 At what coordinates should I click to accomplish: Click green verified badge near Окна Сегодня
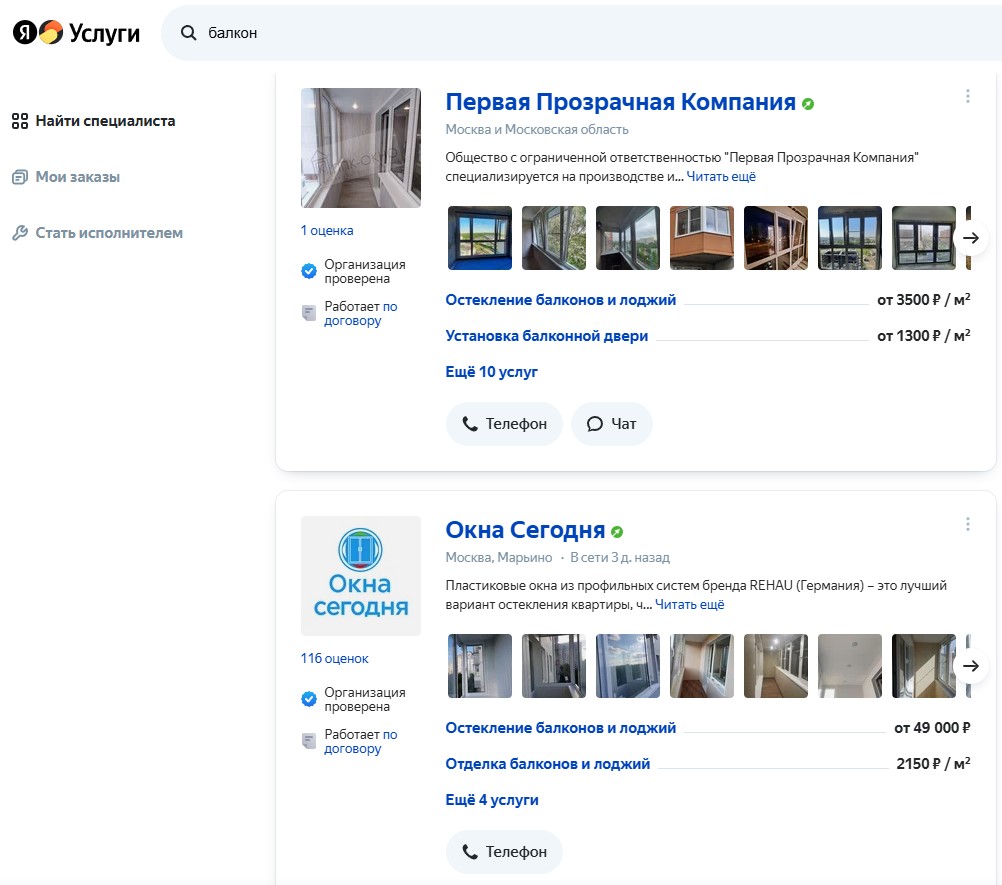[617, 532]
